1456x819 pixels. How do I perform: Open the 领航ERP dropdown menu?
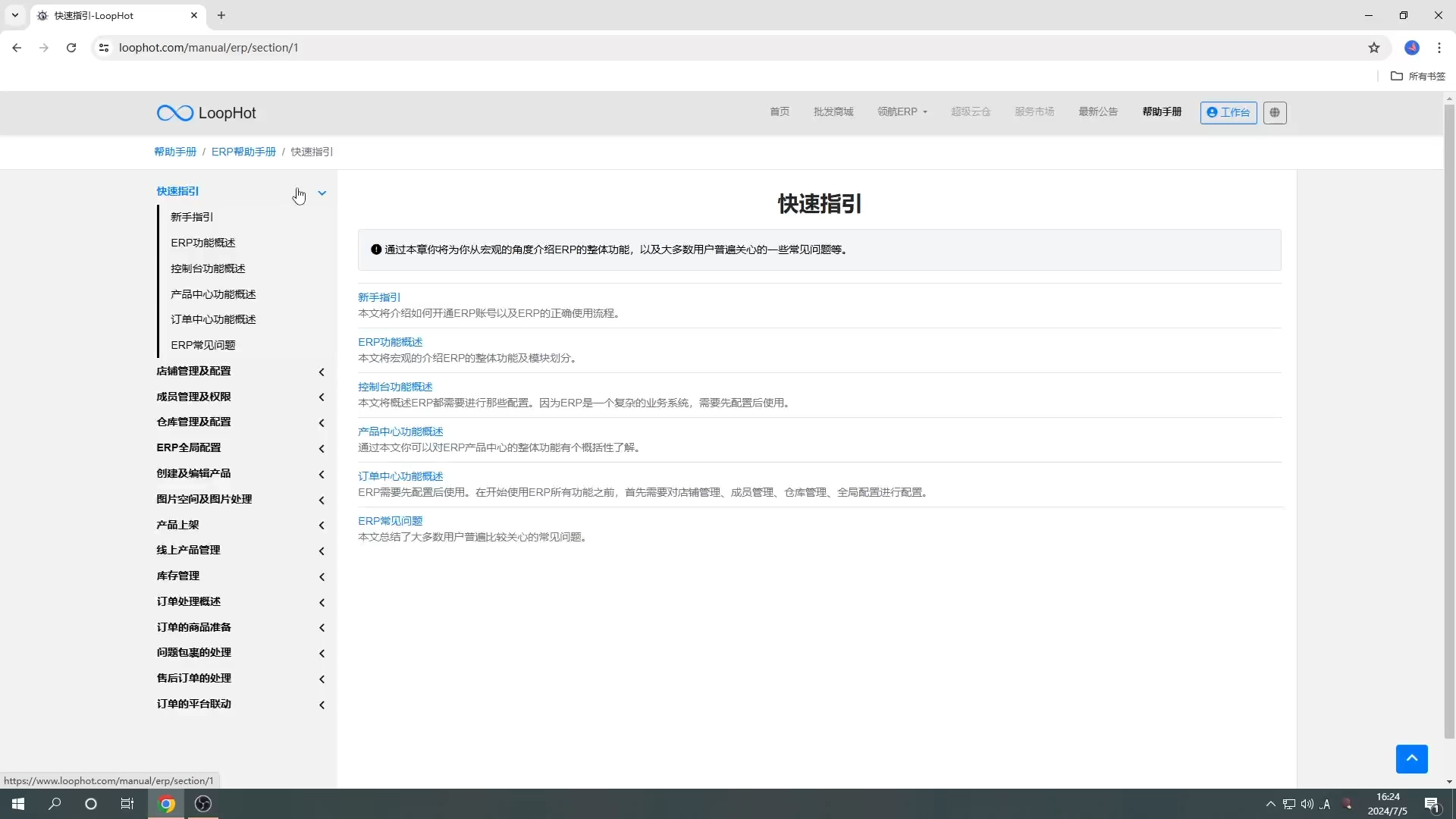tap(902, 111)
